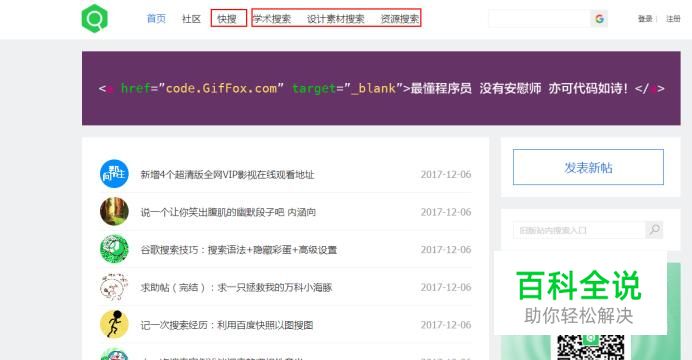Click the date of the VIP影视 post

[446, 174]
